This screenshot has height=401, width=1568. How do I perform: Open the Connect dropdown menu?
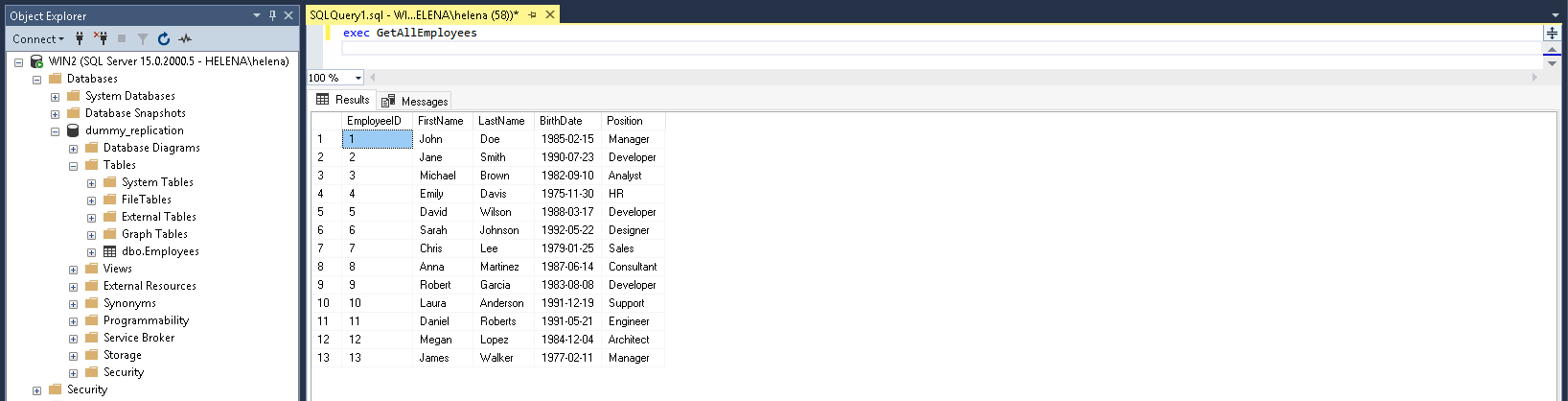click(x=38, y=38)
